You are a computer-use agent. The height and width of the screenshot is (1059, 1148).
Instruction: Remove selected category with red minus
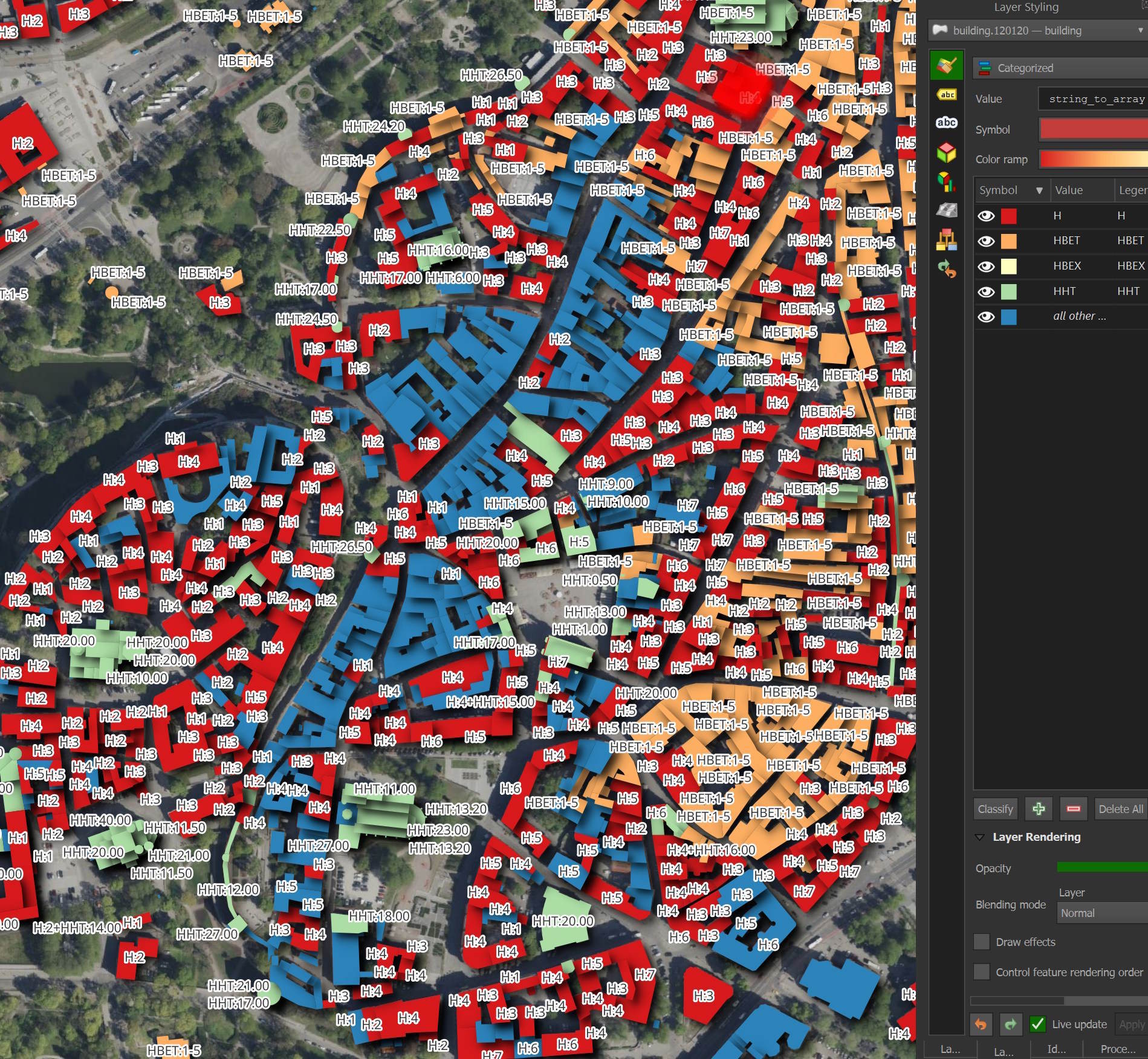1073,809
